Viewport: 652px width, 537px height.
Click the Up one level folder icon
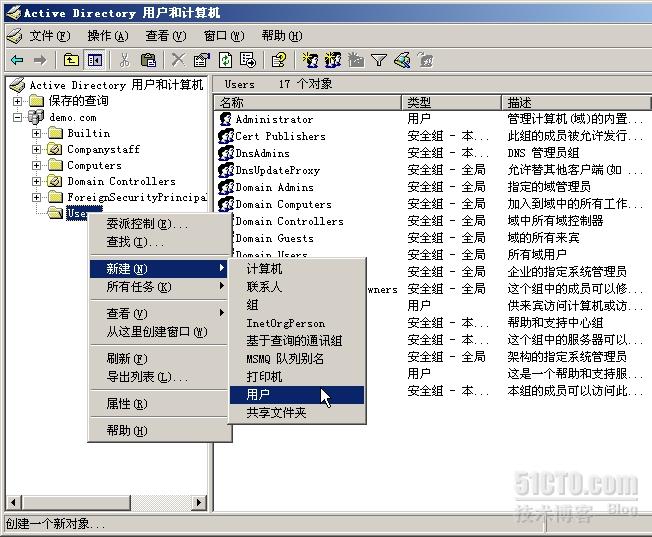(x=71, y=60)
